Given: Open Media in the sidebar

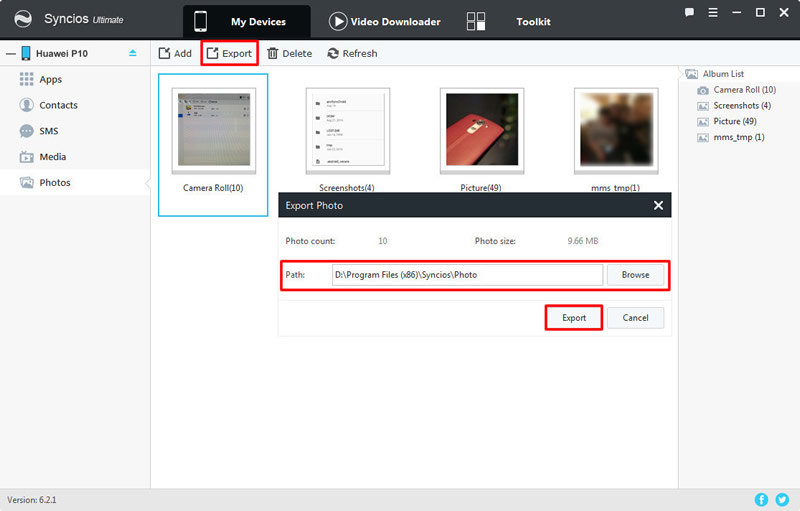Looking at the screenshot, I should click(x=75, y=157).
